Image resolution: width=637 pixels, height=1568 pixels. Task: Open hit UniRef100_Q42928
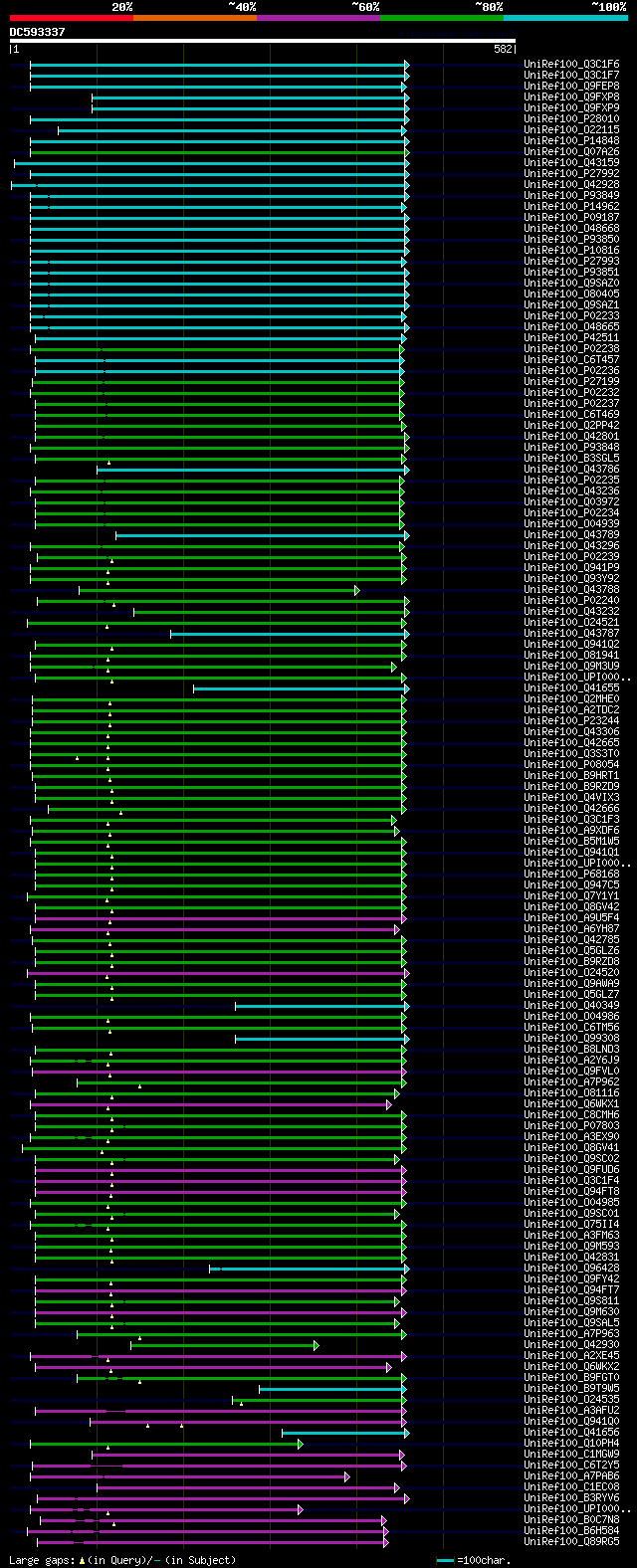tap(571, 185)
